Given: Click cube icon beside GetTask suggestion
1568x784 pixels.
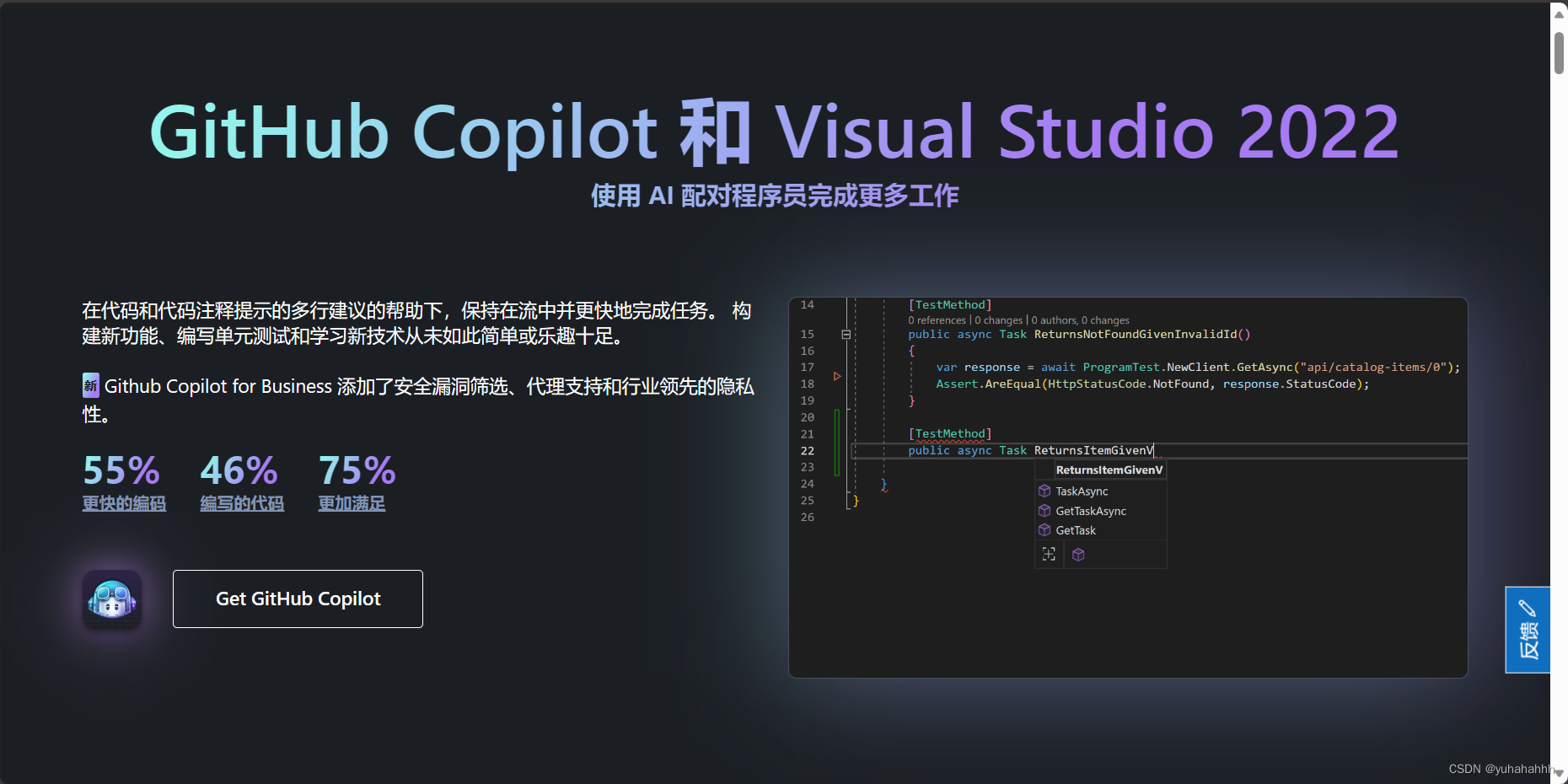Looking at the screenshot, I should [x=1044, y=530].
